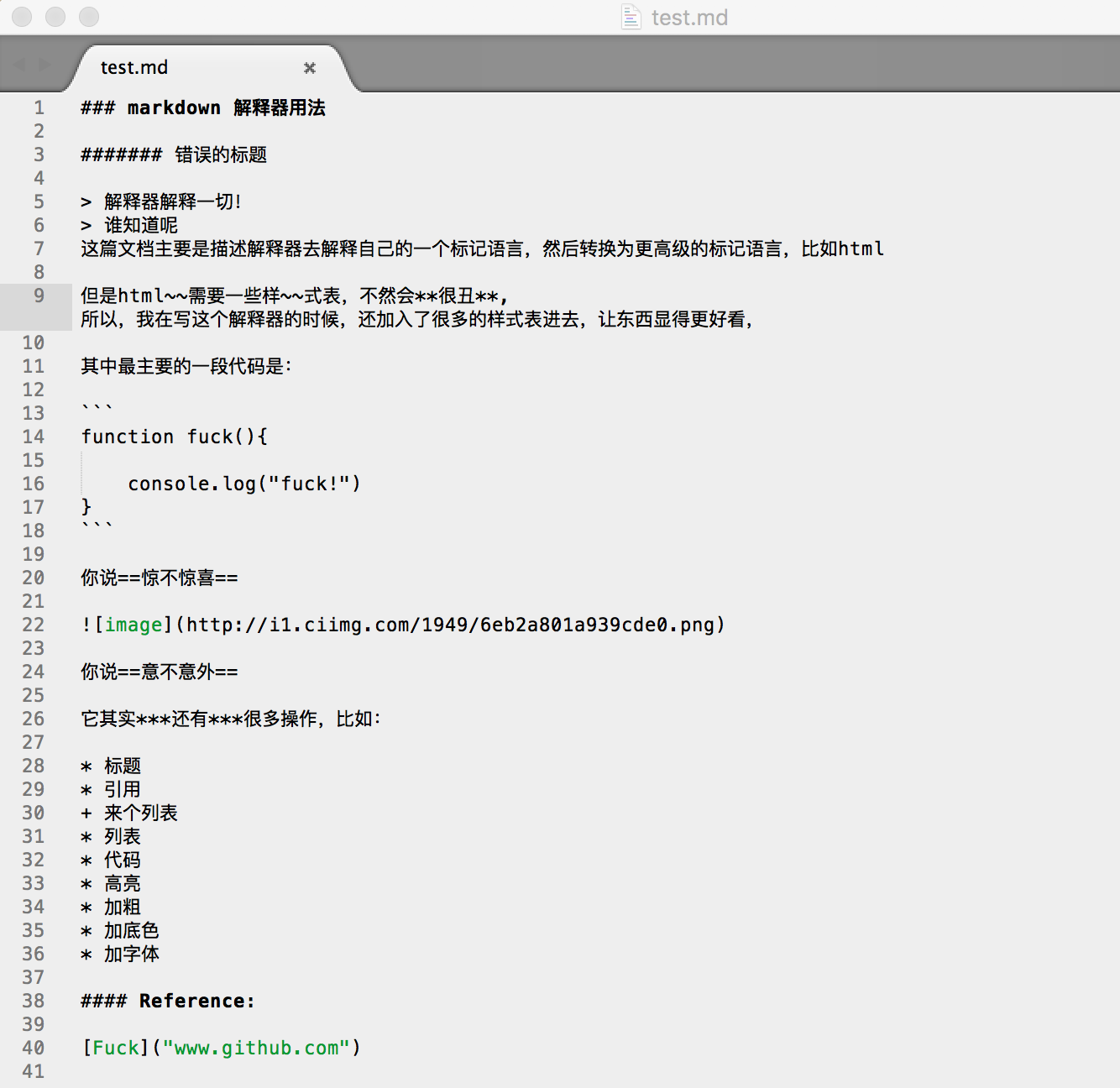Click the line '其中最主要的一段代码是:'
This screenshot has width=1120, height=1088.
click(x=186, y=366)
